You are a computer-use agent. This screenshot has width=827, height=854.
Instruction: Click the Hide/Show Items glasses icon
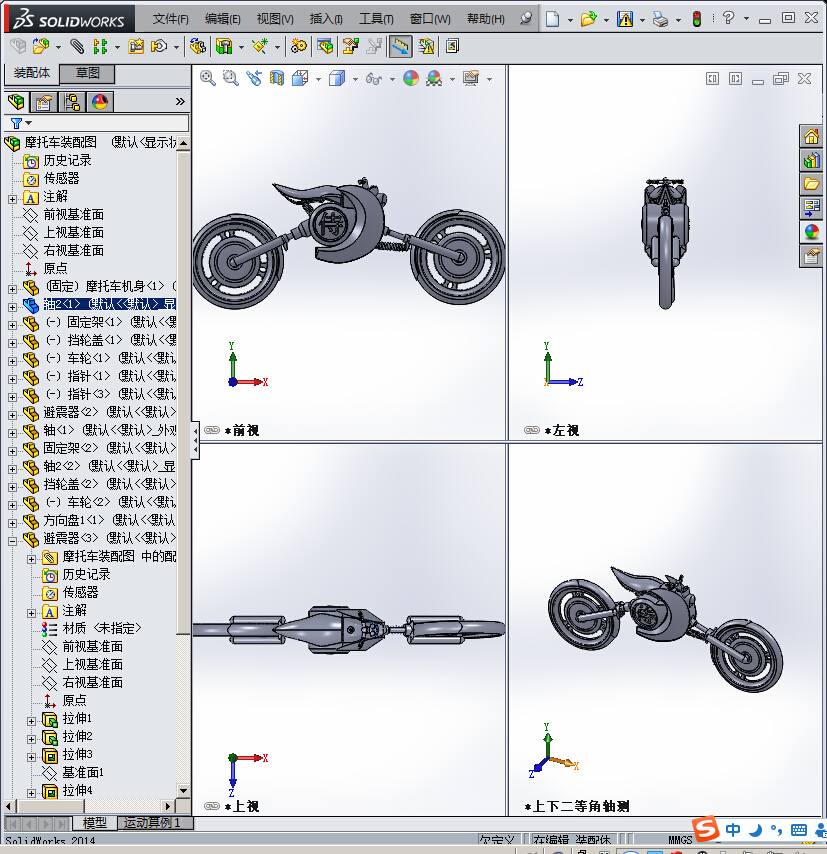coord(374,79)
